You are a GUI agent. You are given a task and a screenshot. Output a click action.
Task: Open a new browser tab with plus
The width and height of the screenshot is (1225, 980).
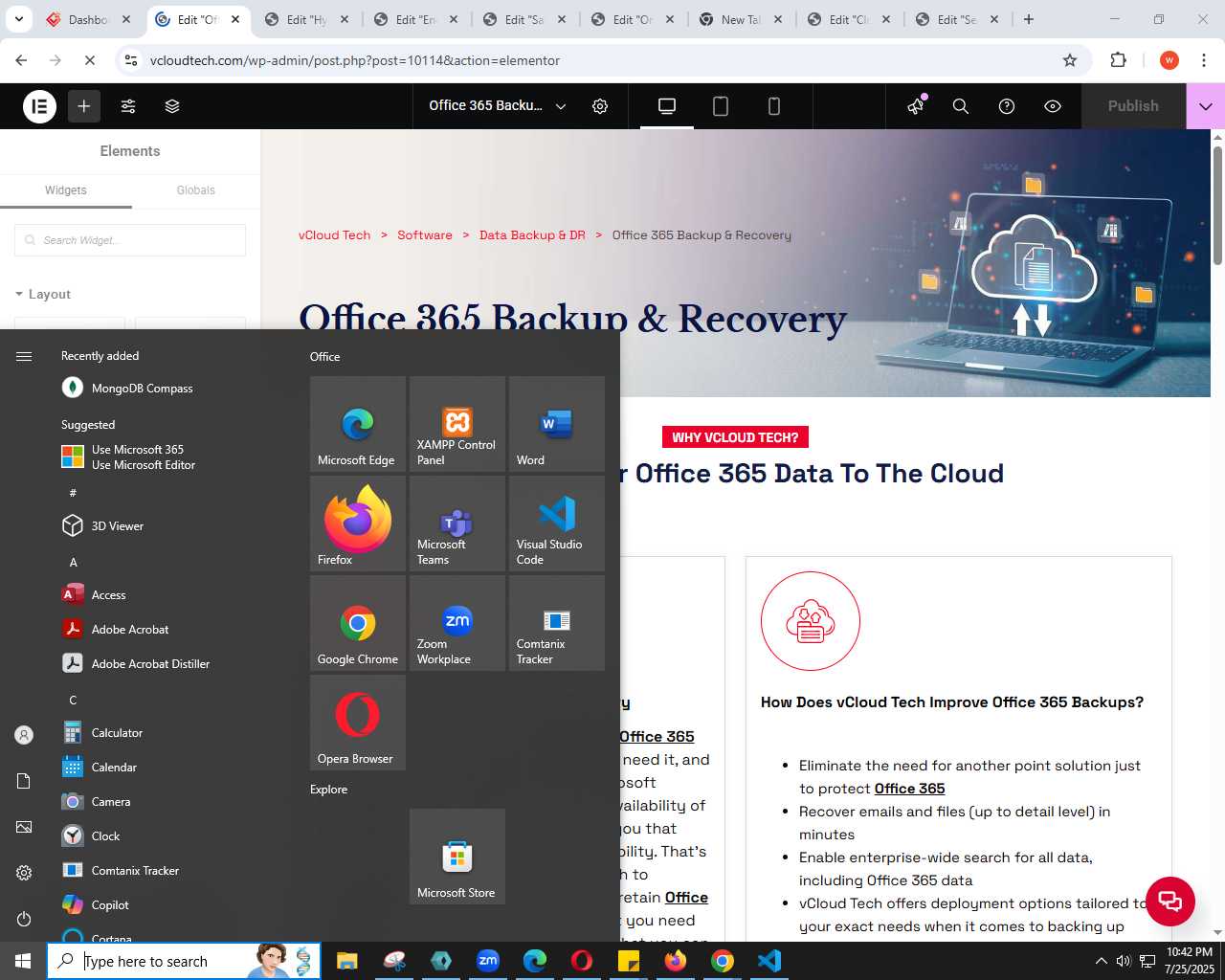pyautogui.click(x=1029, y=19)
